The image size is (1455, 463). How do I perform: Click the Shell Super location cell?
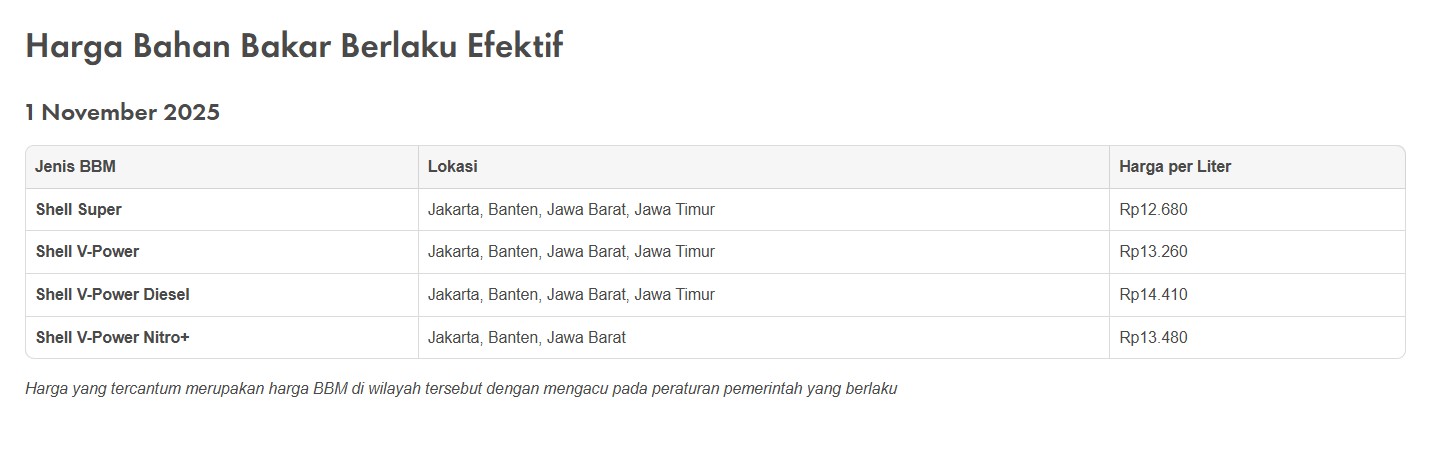pos(571,210)
